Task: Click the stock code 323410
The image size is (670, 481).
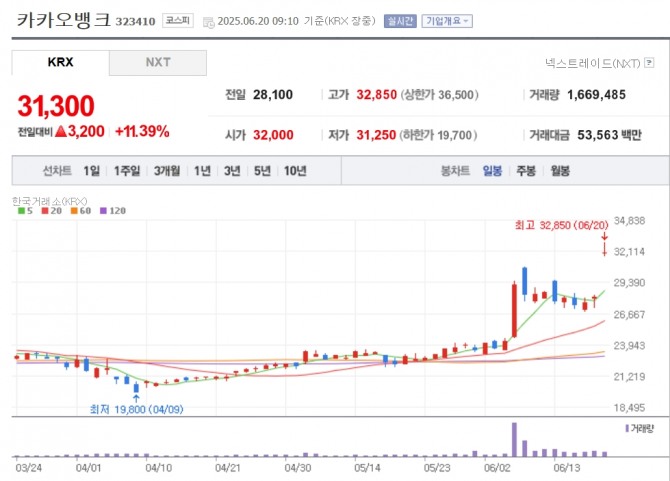Action: point(135,21)
